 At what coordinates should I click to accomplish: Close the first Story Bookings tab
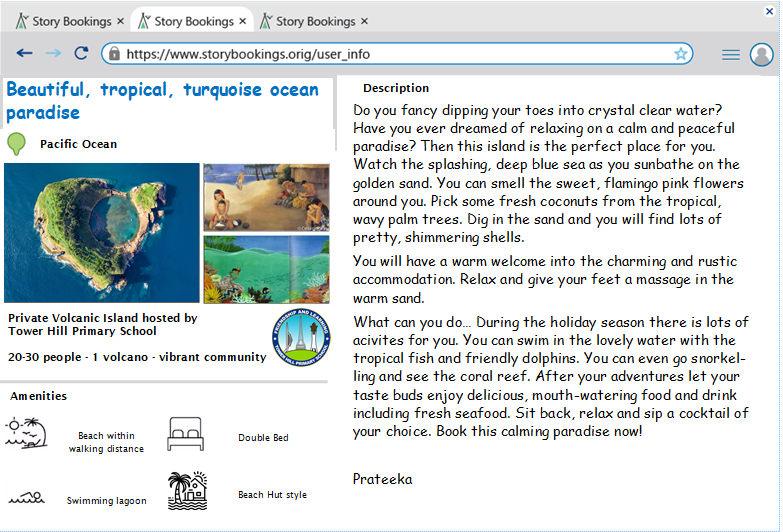tap(120, 21)
